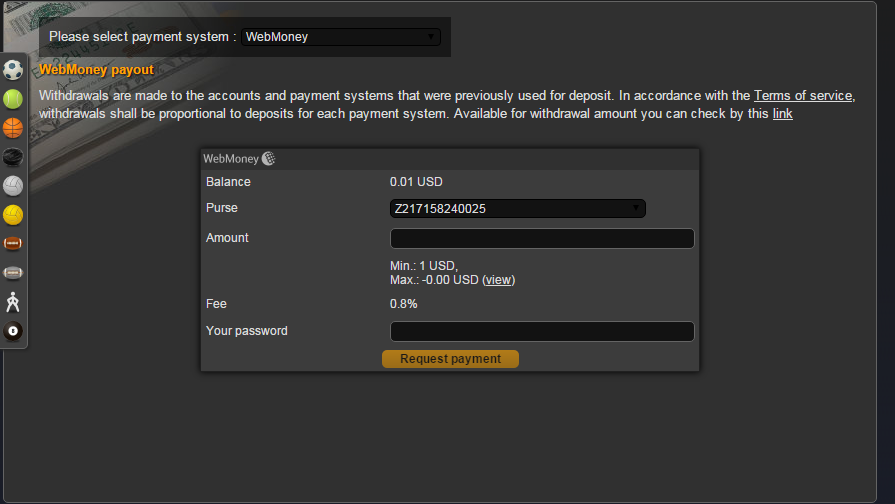The image size is (895, 504).
Task: Open the payment system WebMoney dropdown
Action: coord(340,37)
